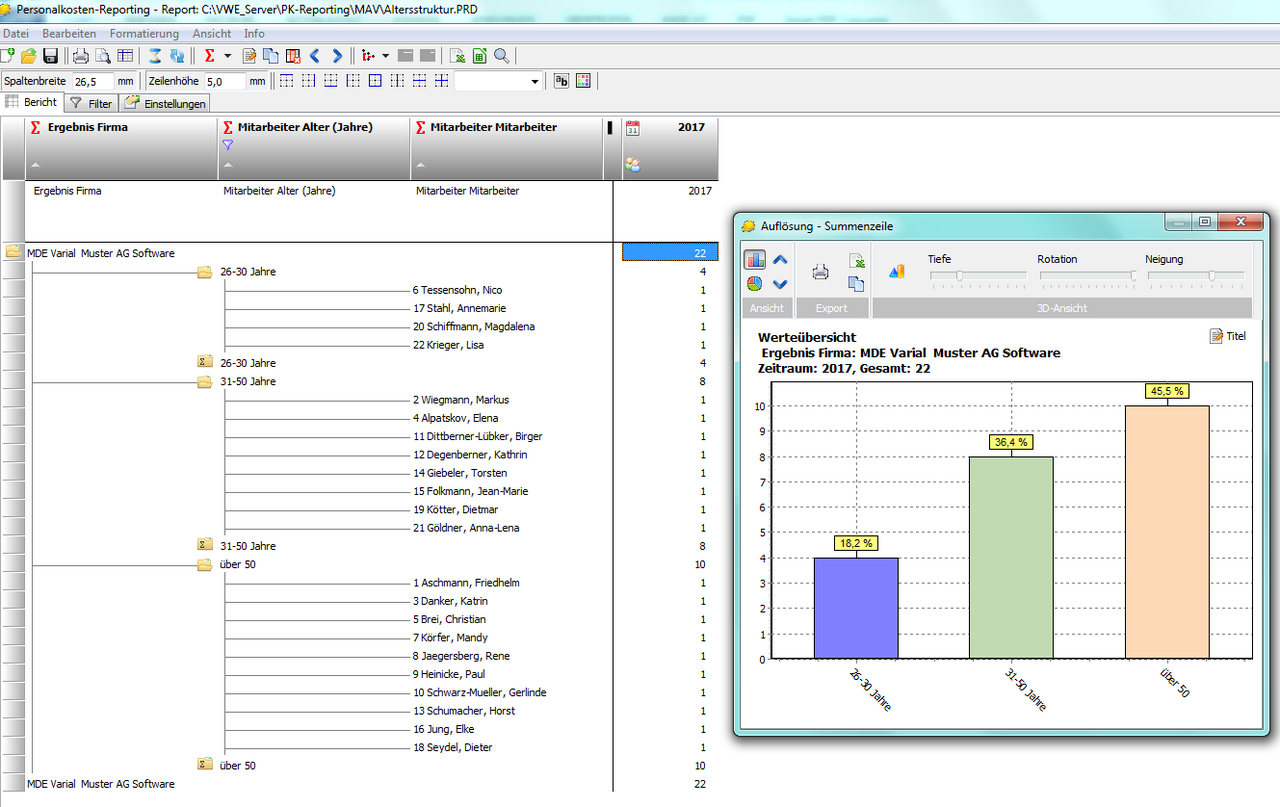The height and width of the screenshot is (807, 1280).
Task: Refresh the report data with the refresh icon
Action: click(177, 56)
